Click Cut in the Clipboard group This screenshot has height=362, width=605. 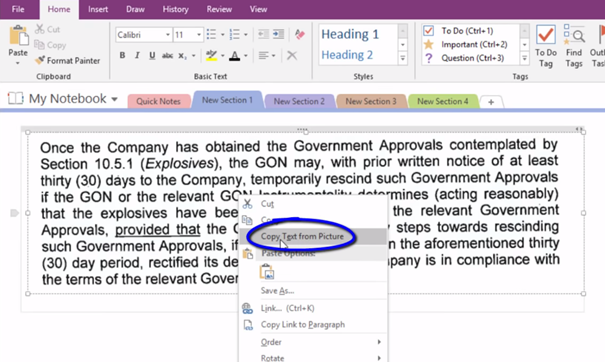tap(47, 29)
